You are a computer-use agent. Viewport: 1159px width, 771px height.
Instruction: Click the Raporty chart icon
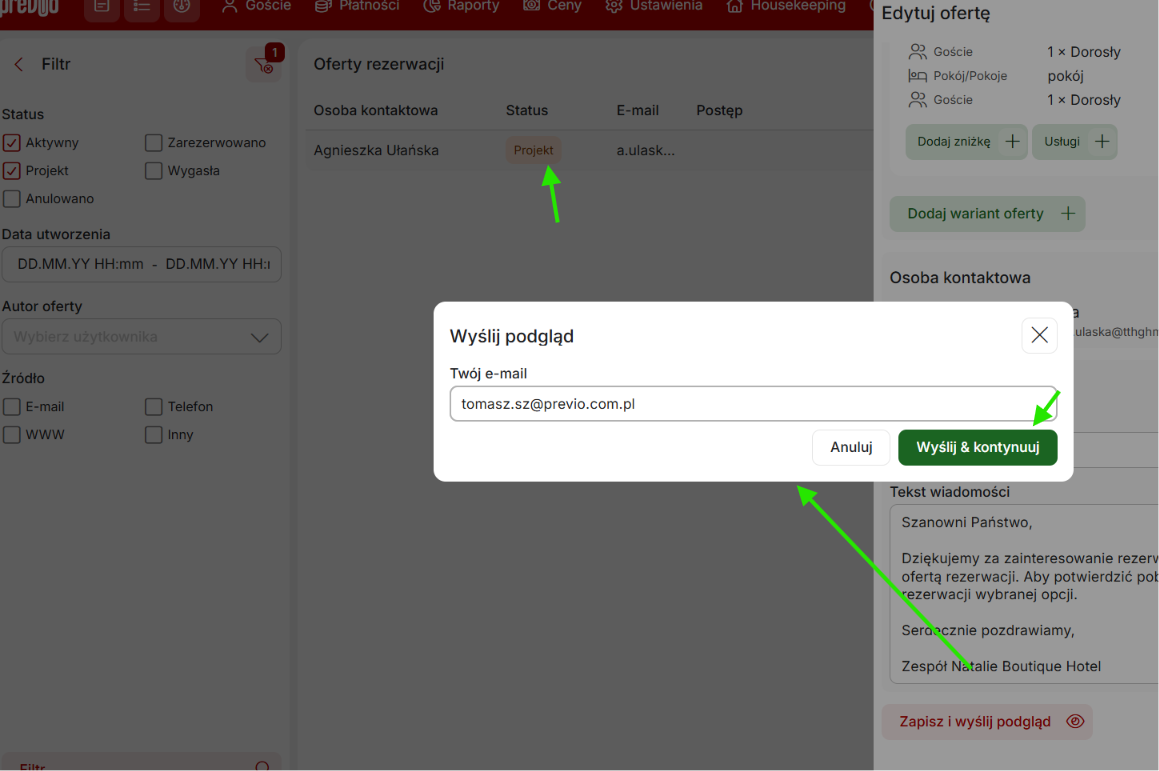tap(432, 6)
